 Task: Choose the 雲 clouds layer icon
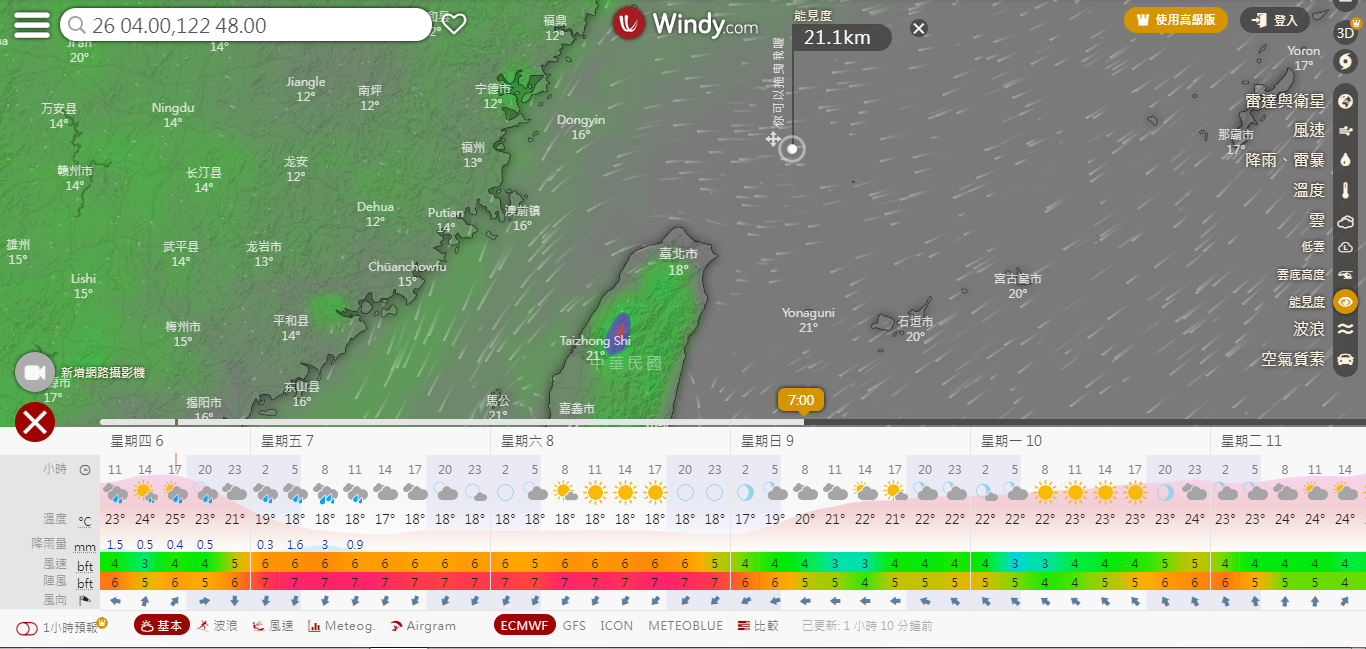1345,221
